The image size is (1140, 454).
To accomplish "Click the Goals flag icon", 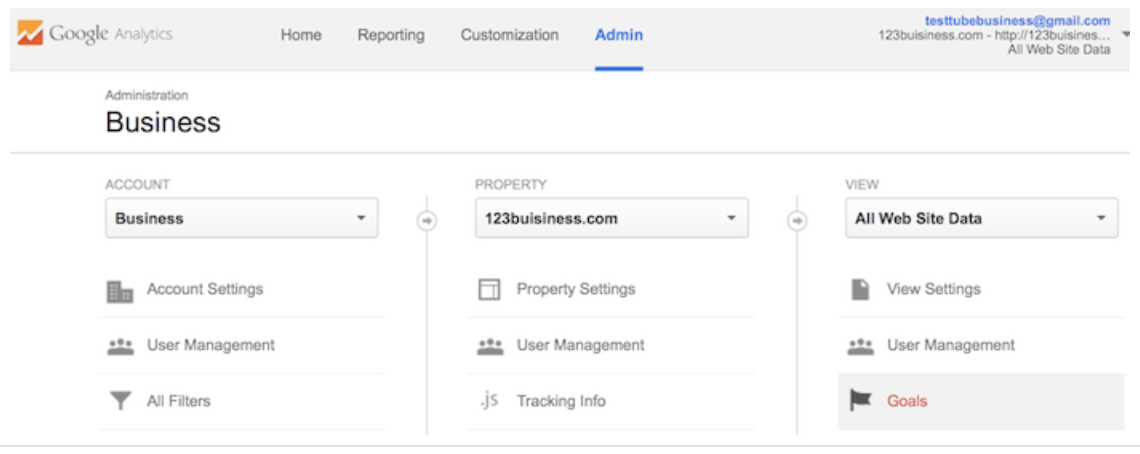I will (860, 401).
